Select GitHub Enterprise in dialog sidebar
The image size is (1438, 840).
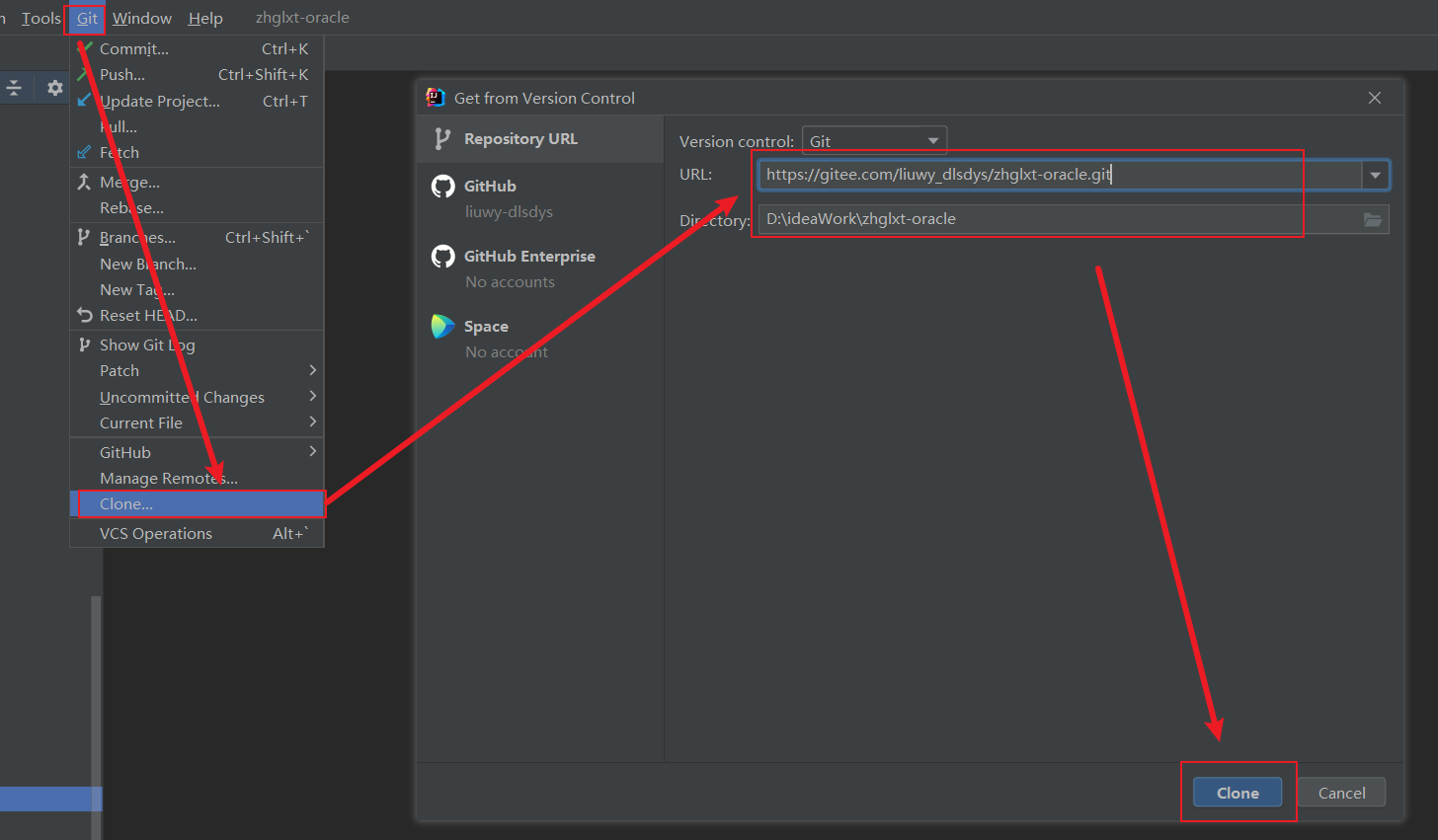click(540, 268)
